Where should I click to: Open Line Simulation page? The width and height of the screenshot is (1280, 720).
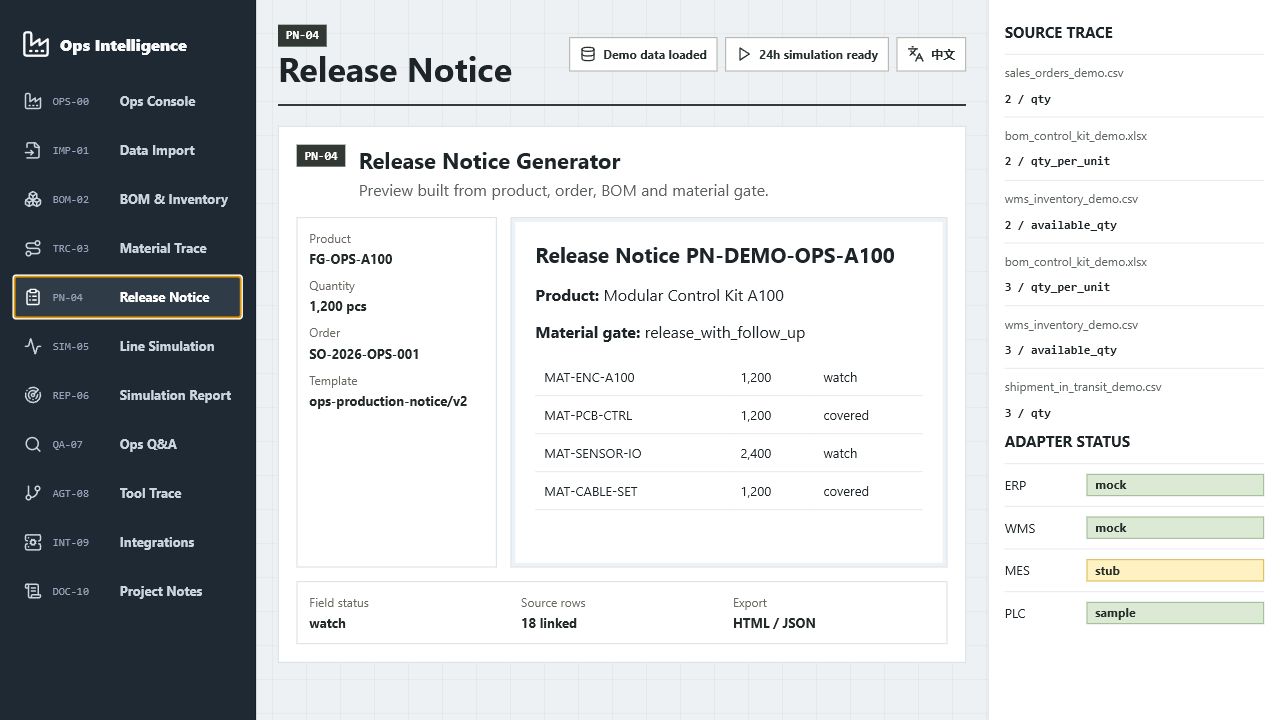[x=128, y=346]
